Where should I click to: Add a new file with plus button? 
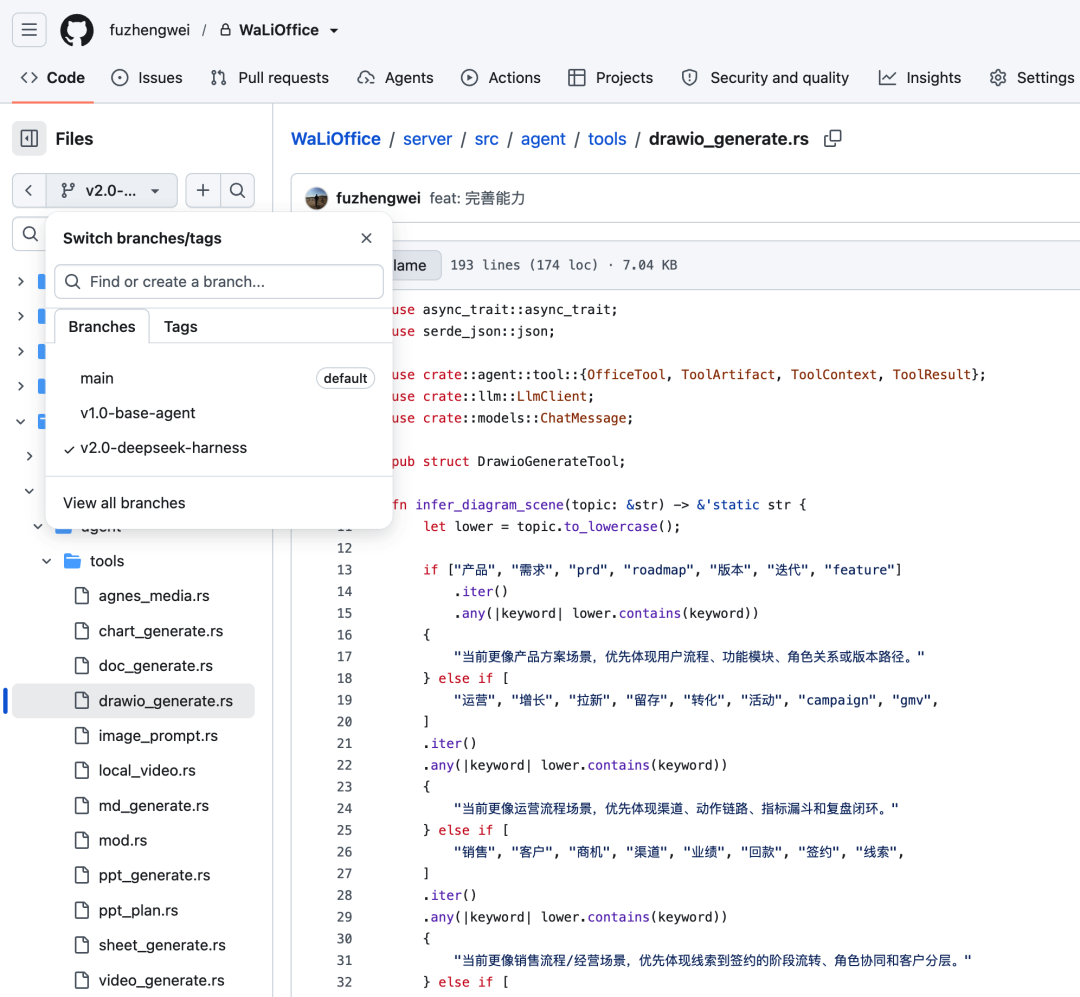[203, 190]
